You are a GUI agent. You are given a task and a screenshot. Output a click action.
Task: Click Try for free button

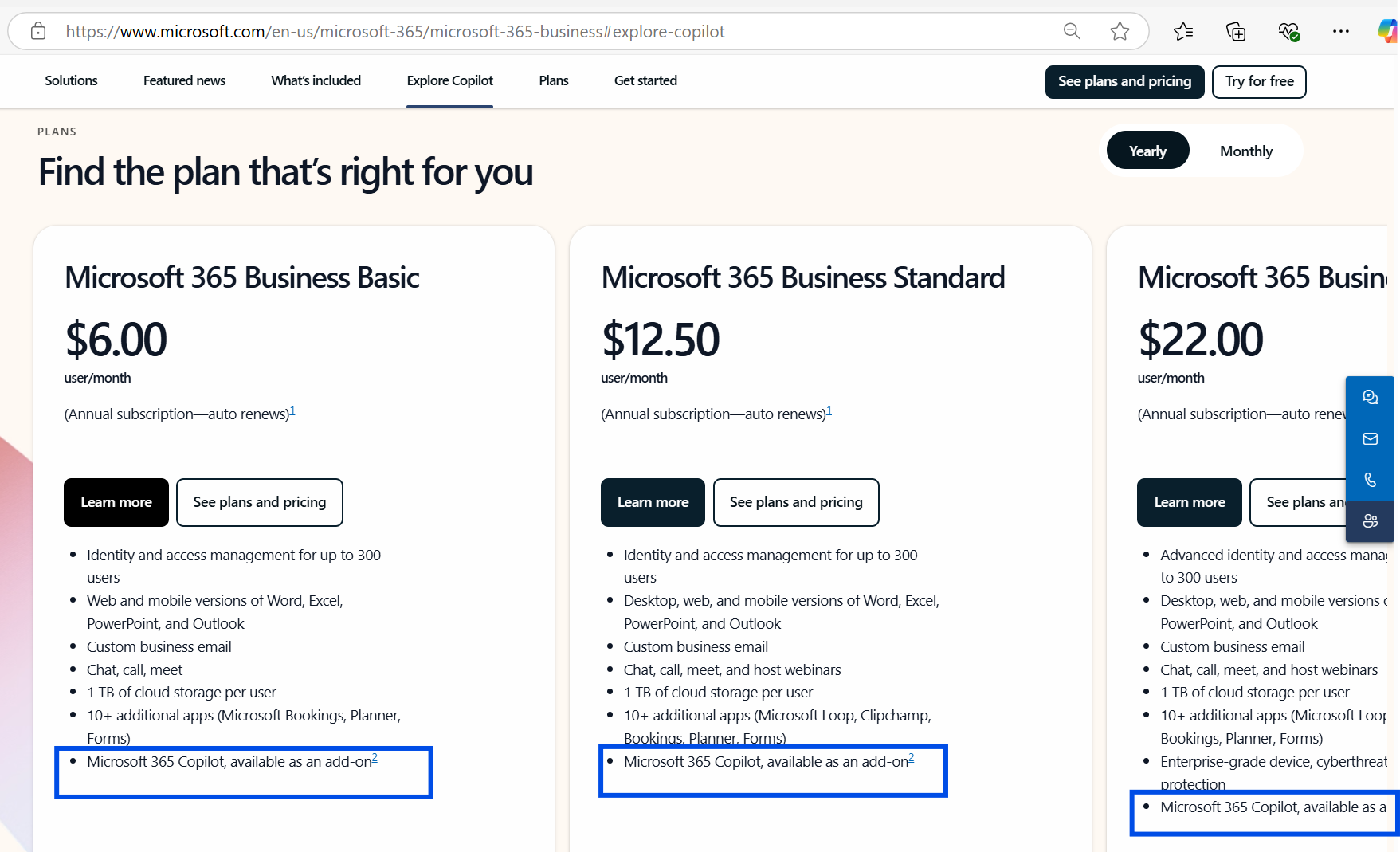[x=1258, y=81]
